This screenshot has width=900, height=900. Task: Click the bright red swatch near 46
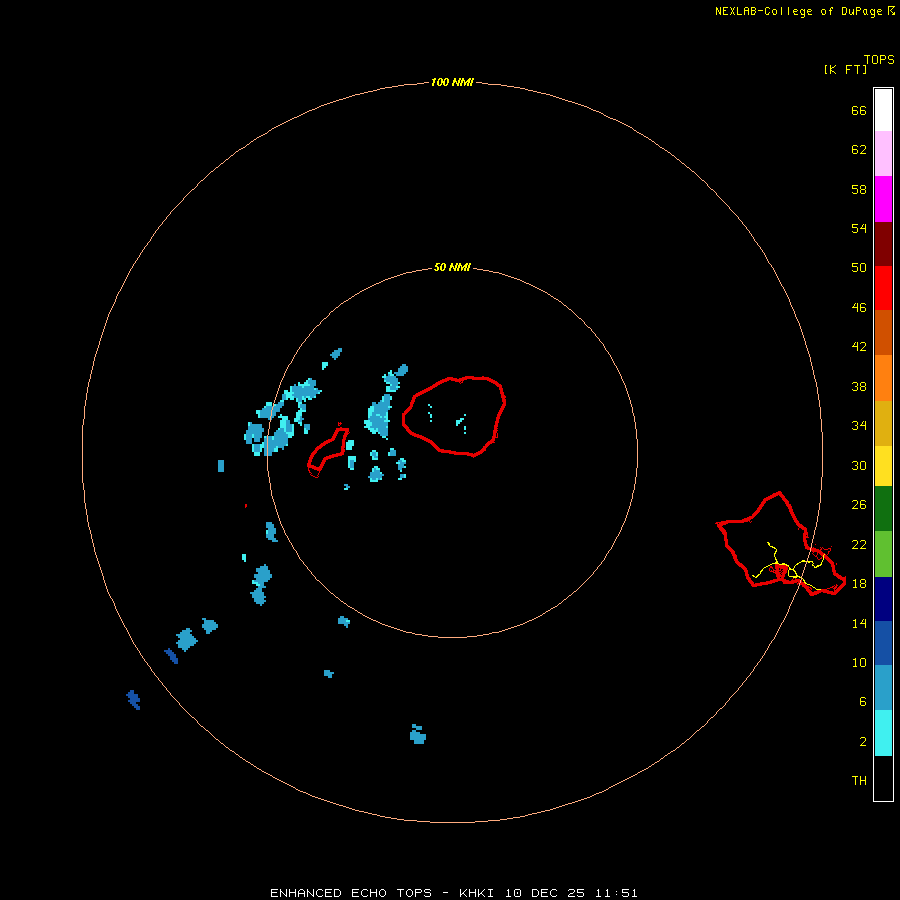coord(883,288)
